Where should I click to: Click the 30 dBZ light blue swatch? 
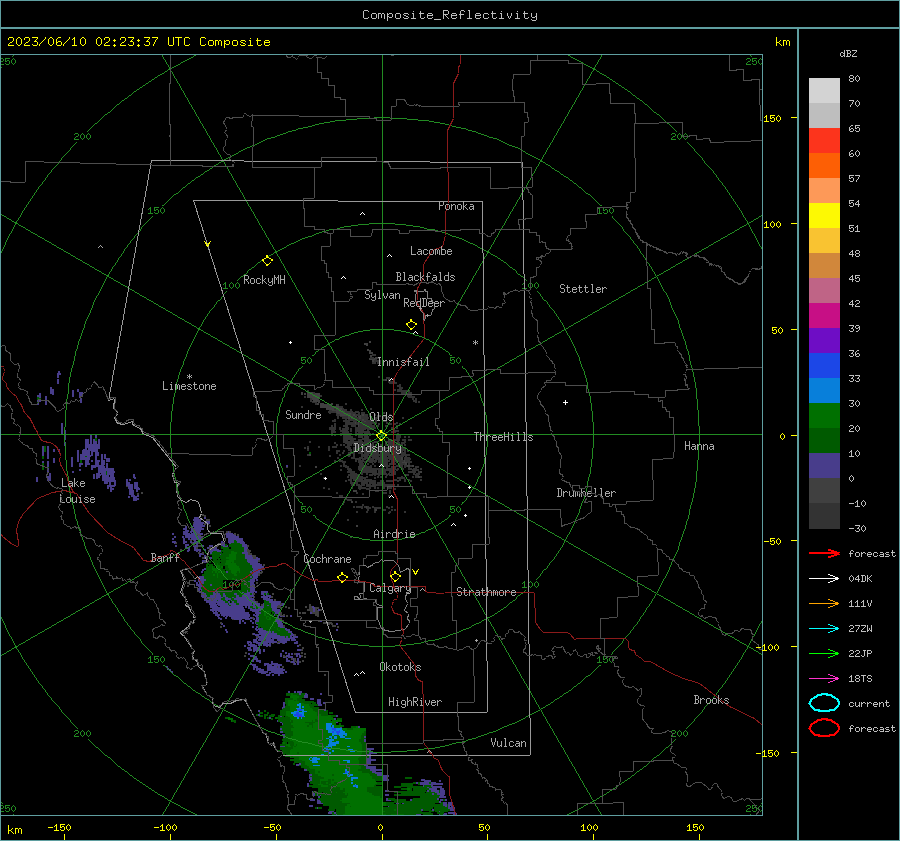pyautogui.click(x=824, y=390)
